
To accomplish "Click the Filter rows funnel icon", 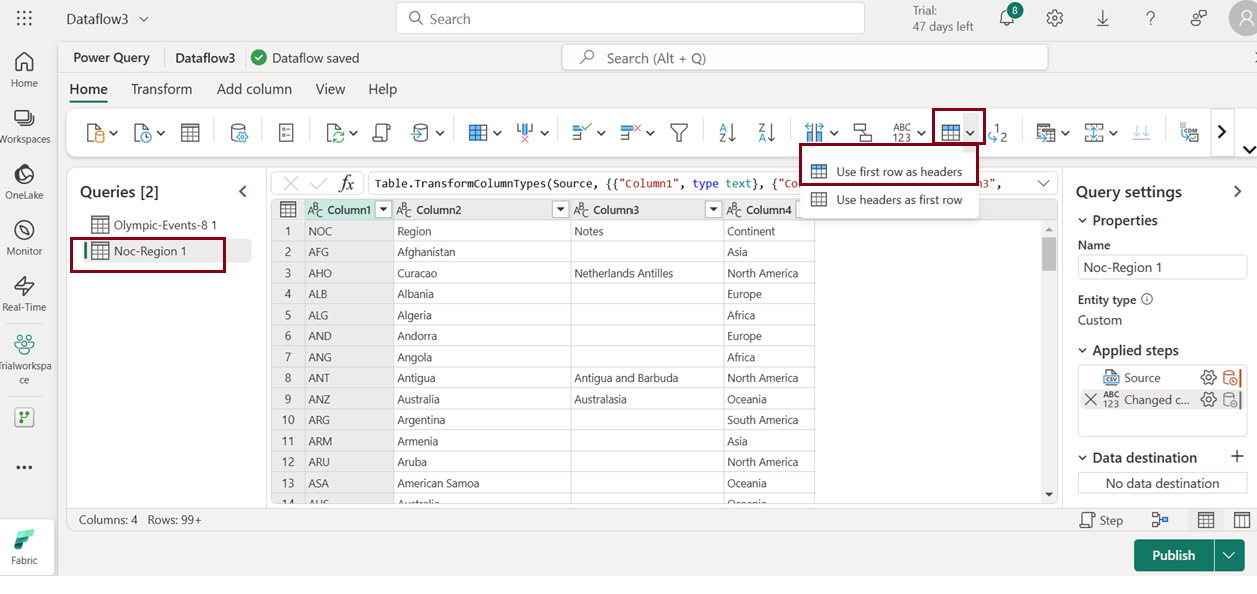I will tap(679, 132).
